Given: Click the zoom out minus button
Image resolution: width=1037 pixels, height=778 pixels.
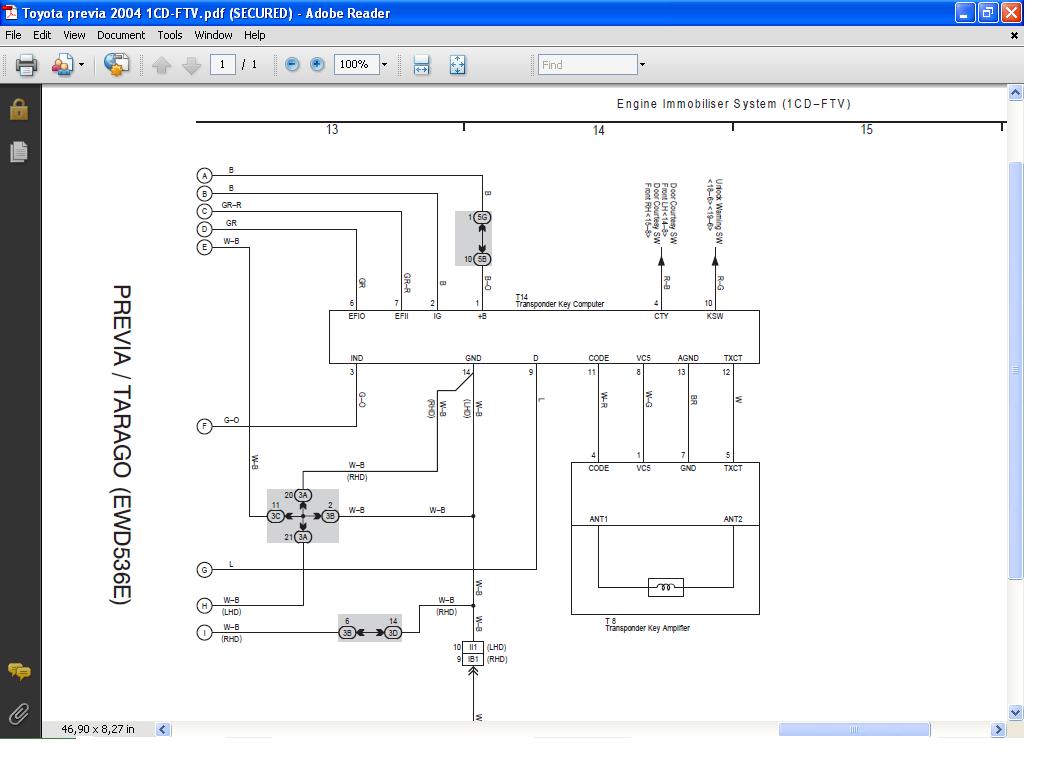Looking at the screenshot, I should (292, 64).
